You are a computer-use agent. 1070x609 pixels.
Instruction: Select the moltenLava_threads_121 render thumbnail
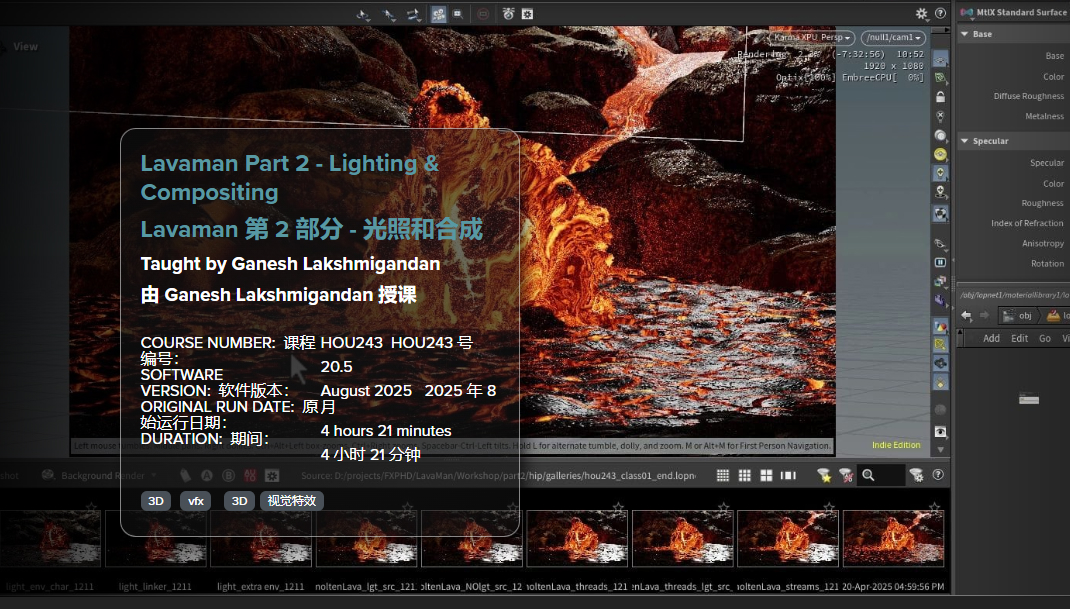(x=577, y=539)
